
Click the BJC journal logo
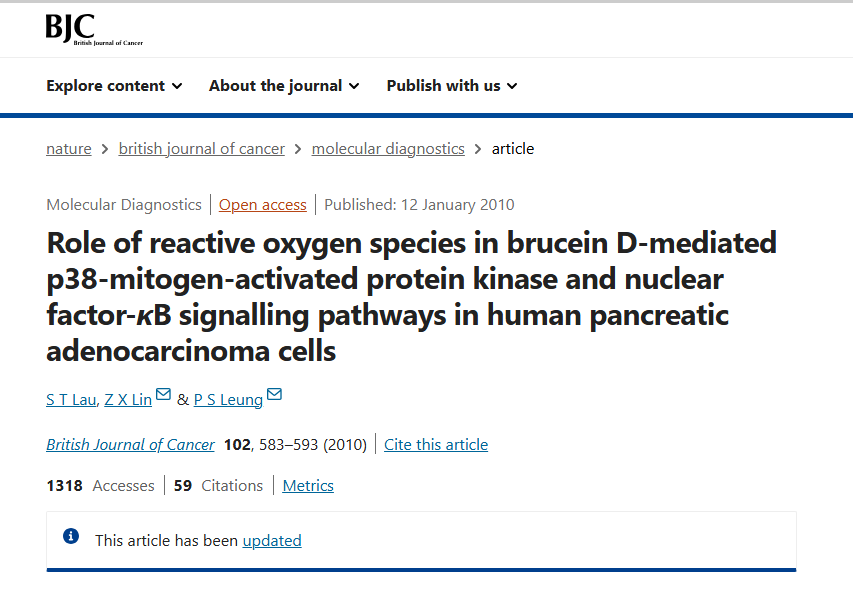coord(94,29)
